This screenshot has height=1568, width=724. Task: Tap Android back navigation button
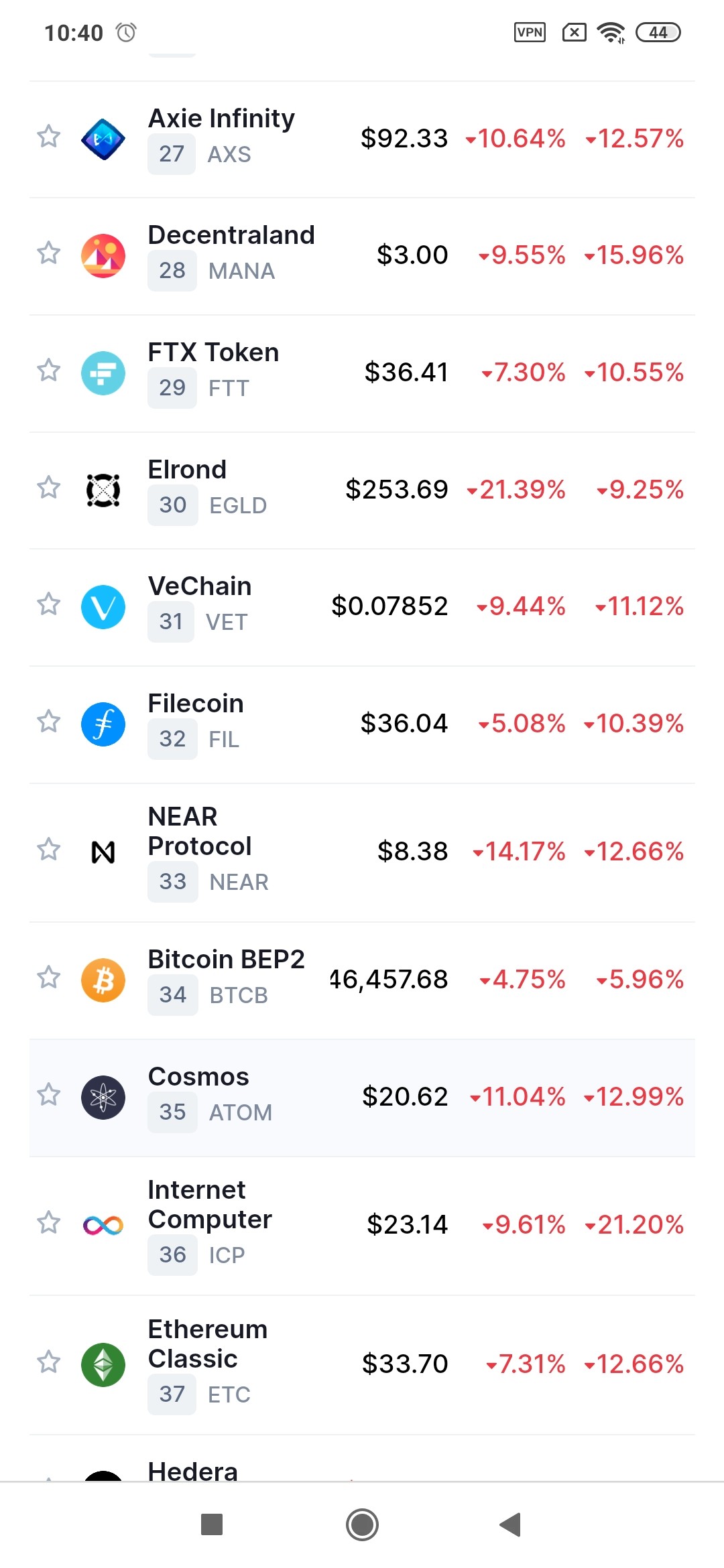tap(511, 1524)
